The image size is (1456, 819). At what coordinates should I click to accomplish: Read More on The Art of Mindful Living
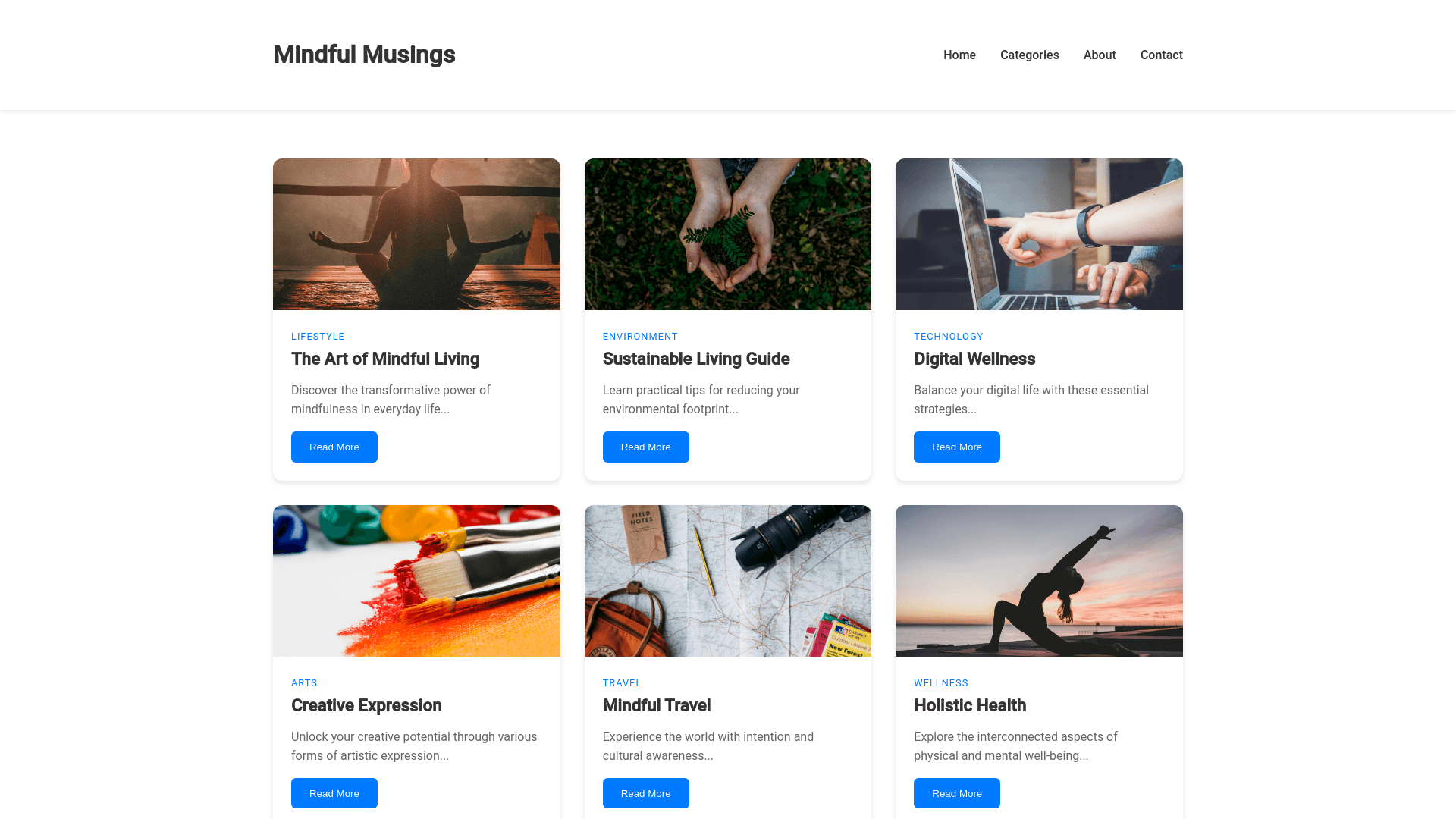334,447
